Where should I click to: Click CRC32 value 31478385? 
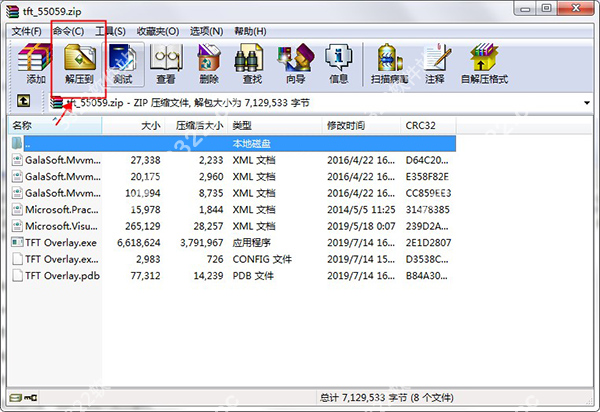[x=427, y=210]
